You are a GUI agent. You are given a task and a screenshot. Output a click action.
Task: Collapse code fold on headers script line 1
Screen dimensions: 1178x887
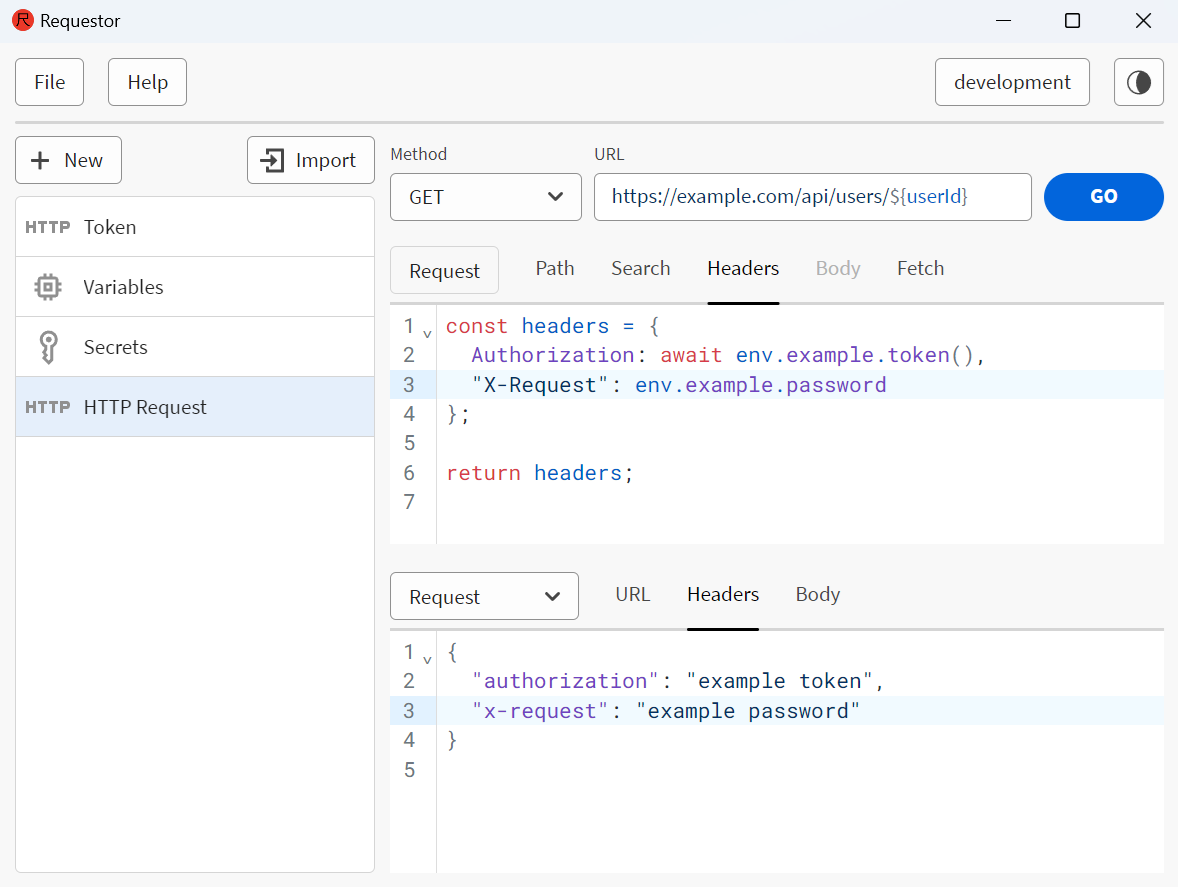(427, 330)
